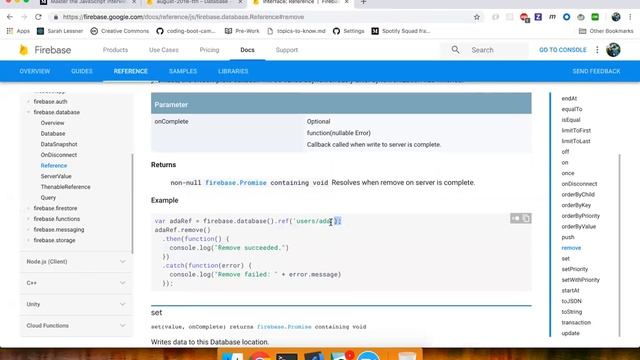Switch to the GUIDES tab
The width and height of the screenshot is (640, 360).
pyautogui.click(x=82, y=71)
